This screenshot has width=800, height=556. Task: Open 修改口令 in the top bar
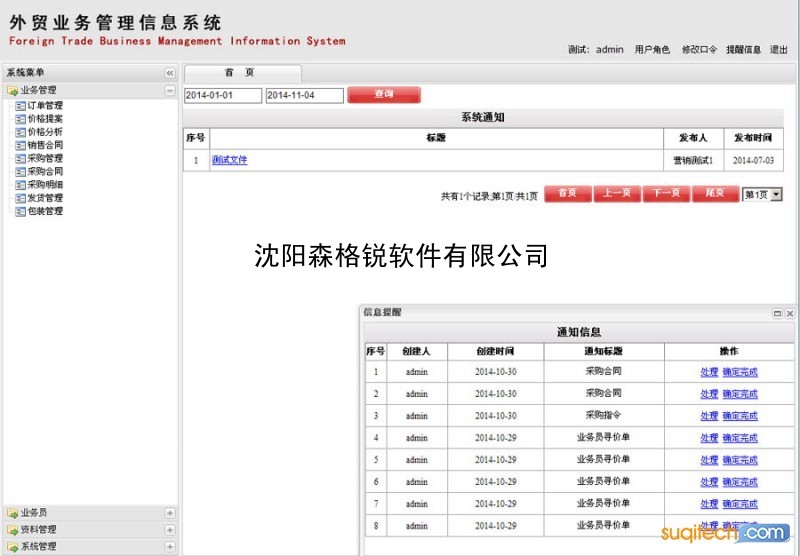[x=699, y=49]
